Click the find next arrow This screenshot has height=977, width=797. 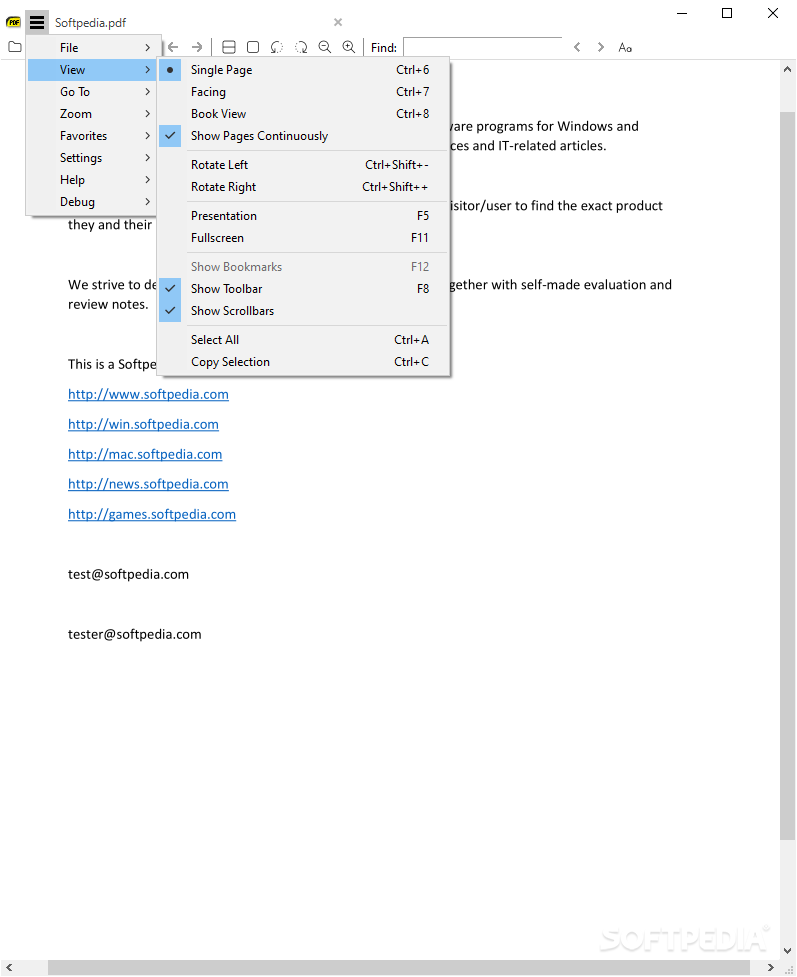[601, 47]
